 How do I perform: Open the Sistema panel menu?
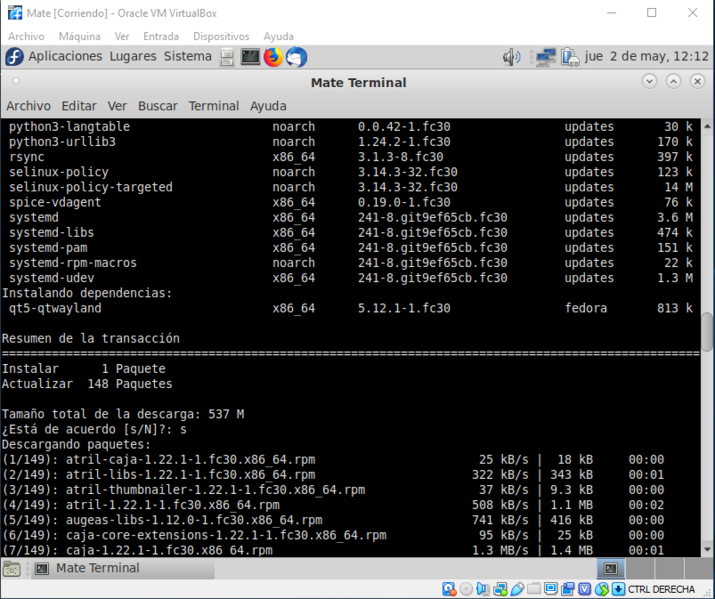point(188,57)
